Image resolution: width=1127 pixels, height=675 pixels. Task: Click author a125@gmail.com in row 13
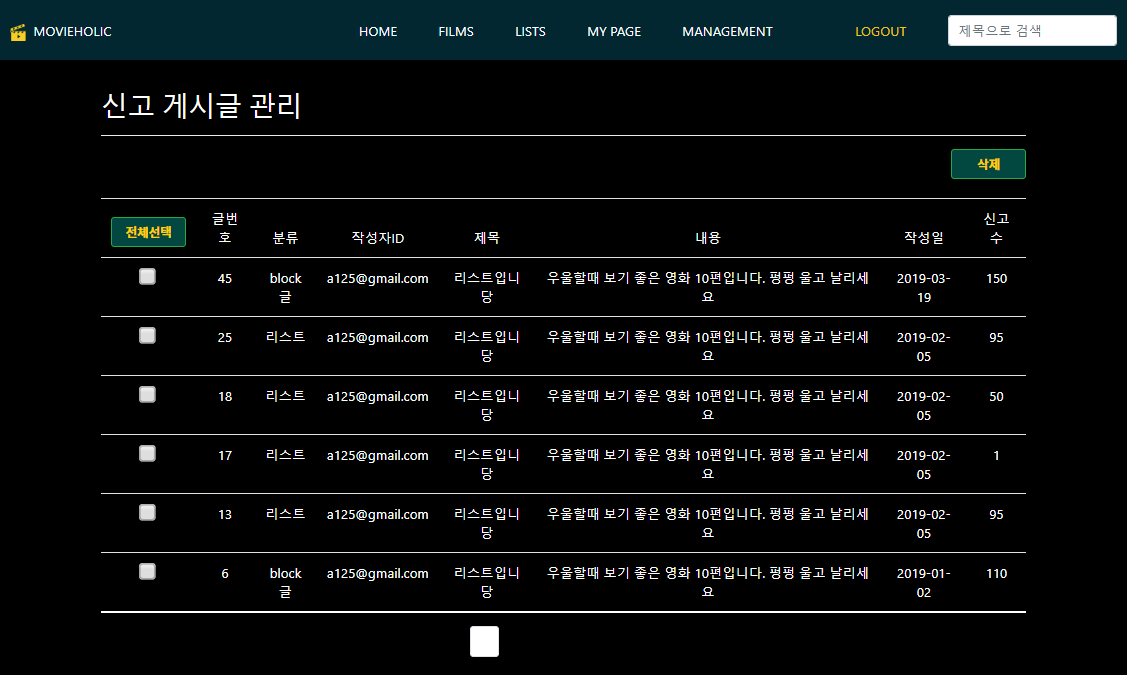[377, 515]
